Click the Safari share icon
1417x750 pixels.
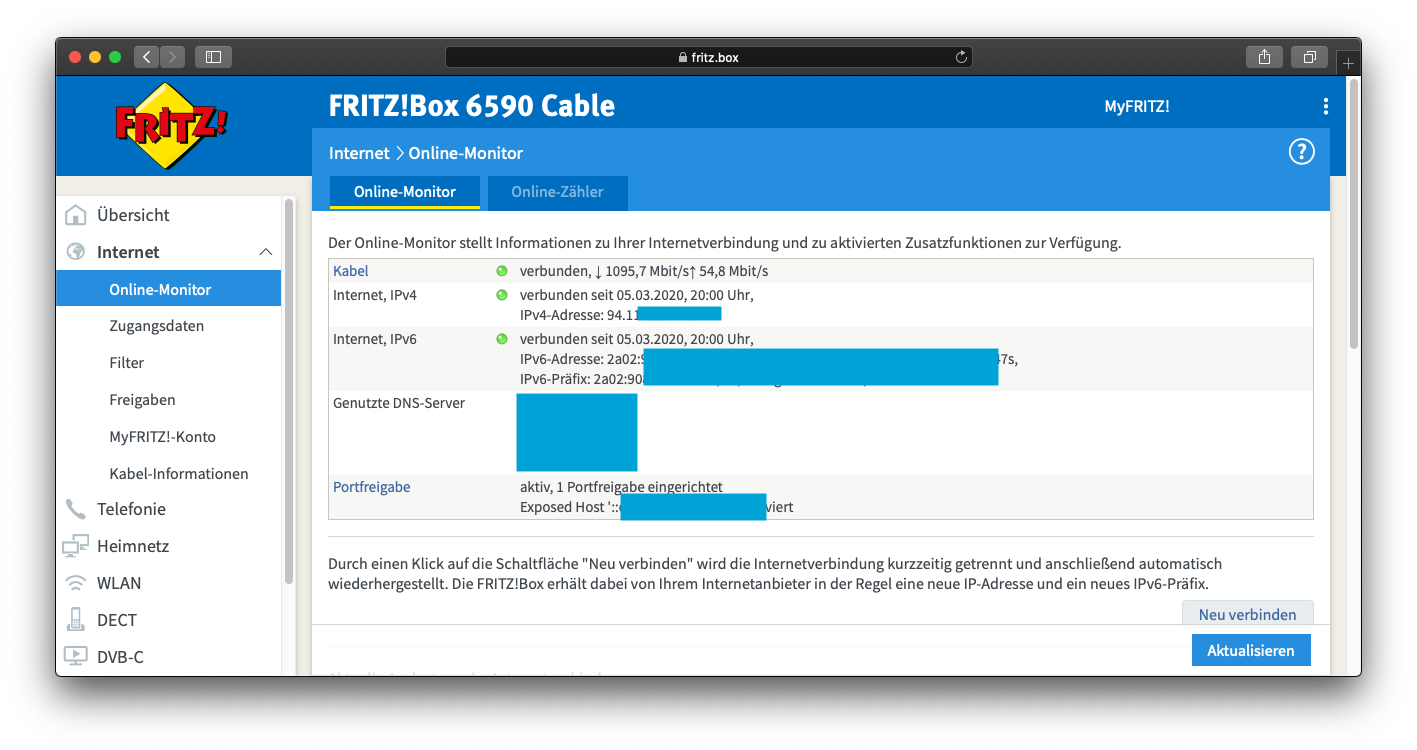point(1264,57)
